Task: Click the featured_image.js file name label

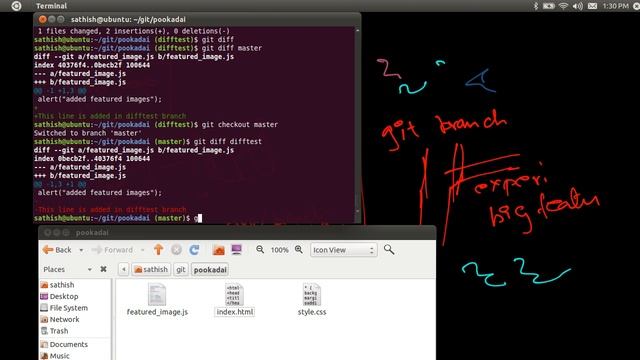Action: [157, 312]
